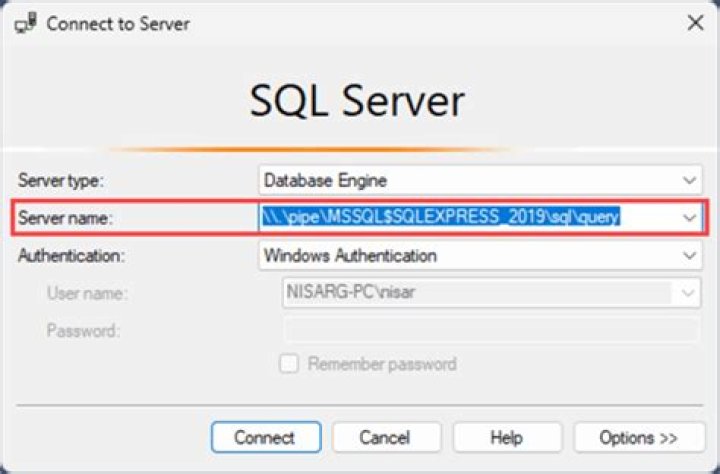Click the empty Password field
This screenshot has width=720, height=474.
(x=491, y=330)
